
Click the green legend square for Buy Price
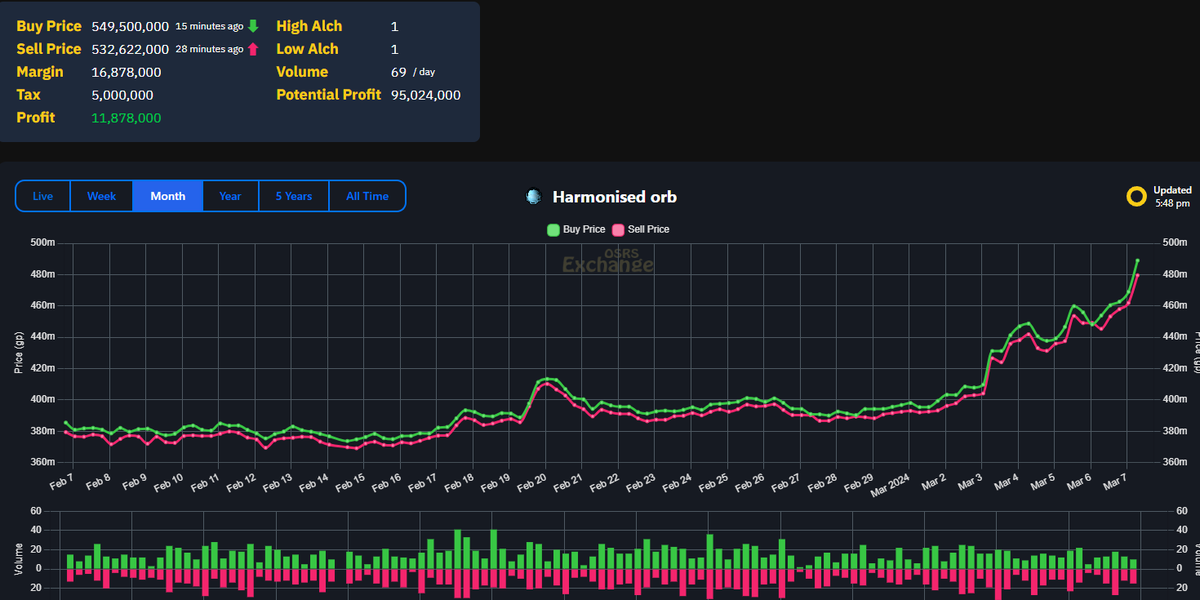click(554, 229)
